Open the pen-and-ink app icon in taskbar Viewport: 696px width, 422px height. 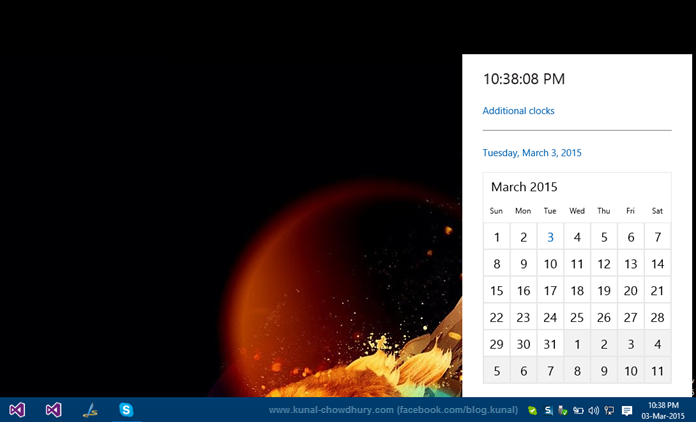pyautogui.click(x=90, y=410)
